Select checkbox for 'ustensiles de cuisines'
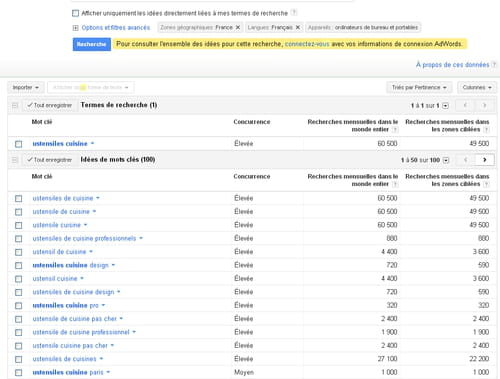 pos(19,359)
